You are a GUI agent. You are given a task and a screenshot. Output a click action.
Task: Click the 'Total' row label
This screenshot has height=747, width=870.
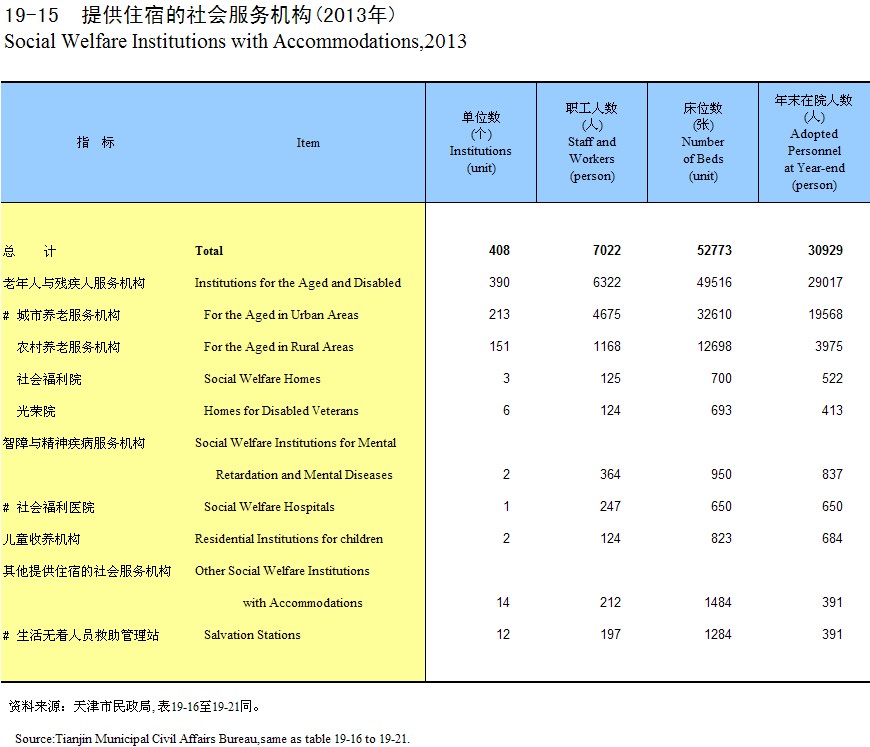(x=209, y=251)
